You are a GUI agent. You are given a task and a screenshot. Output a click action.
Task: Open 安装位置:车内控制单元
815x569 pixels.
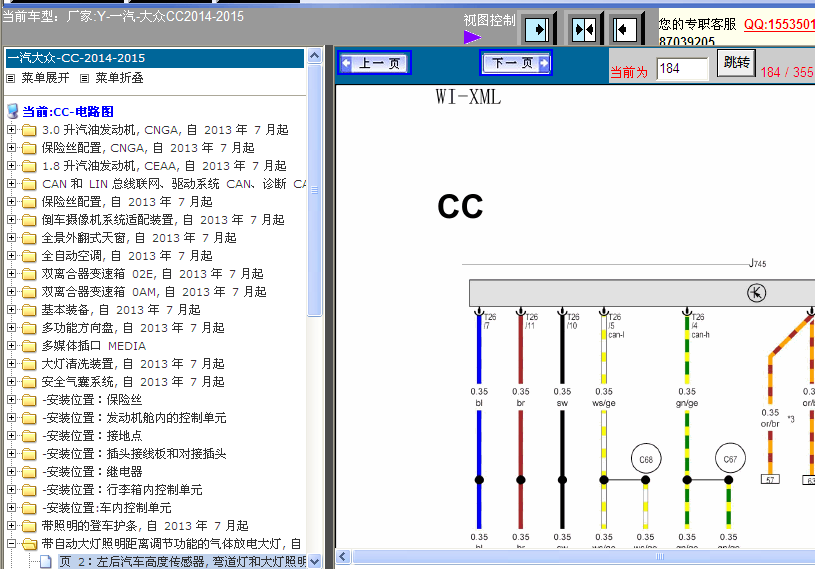107,508
